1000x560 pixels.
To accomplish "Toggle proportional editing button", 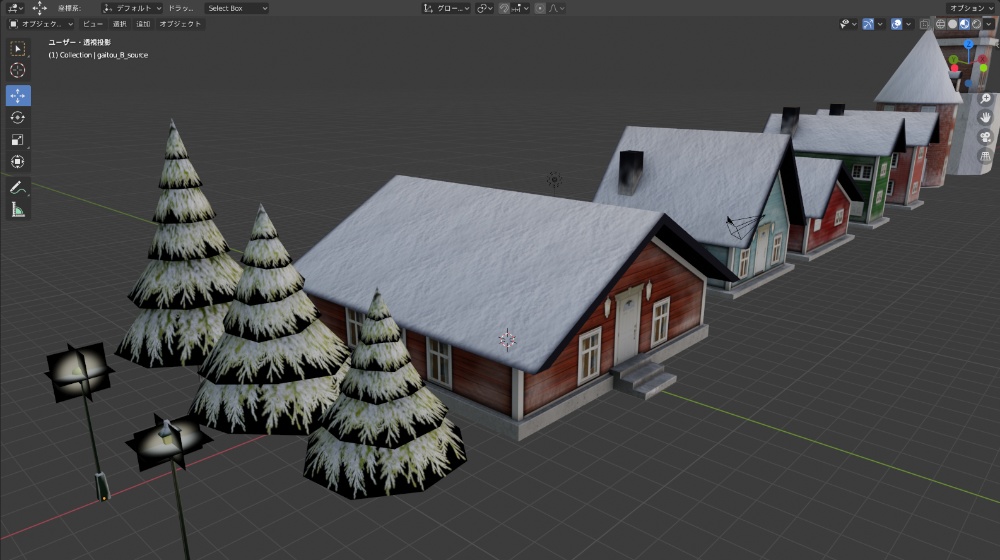I will click(540, 8).
